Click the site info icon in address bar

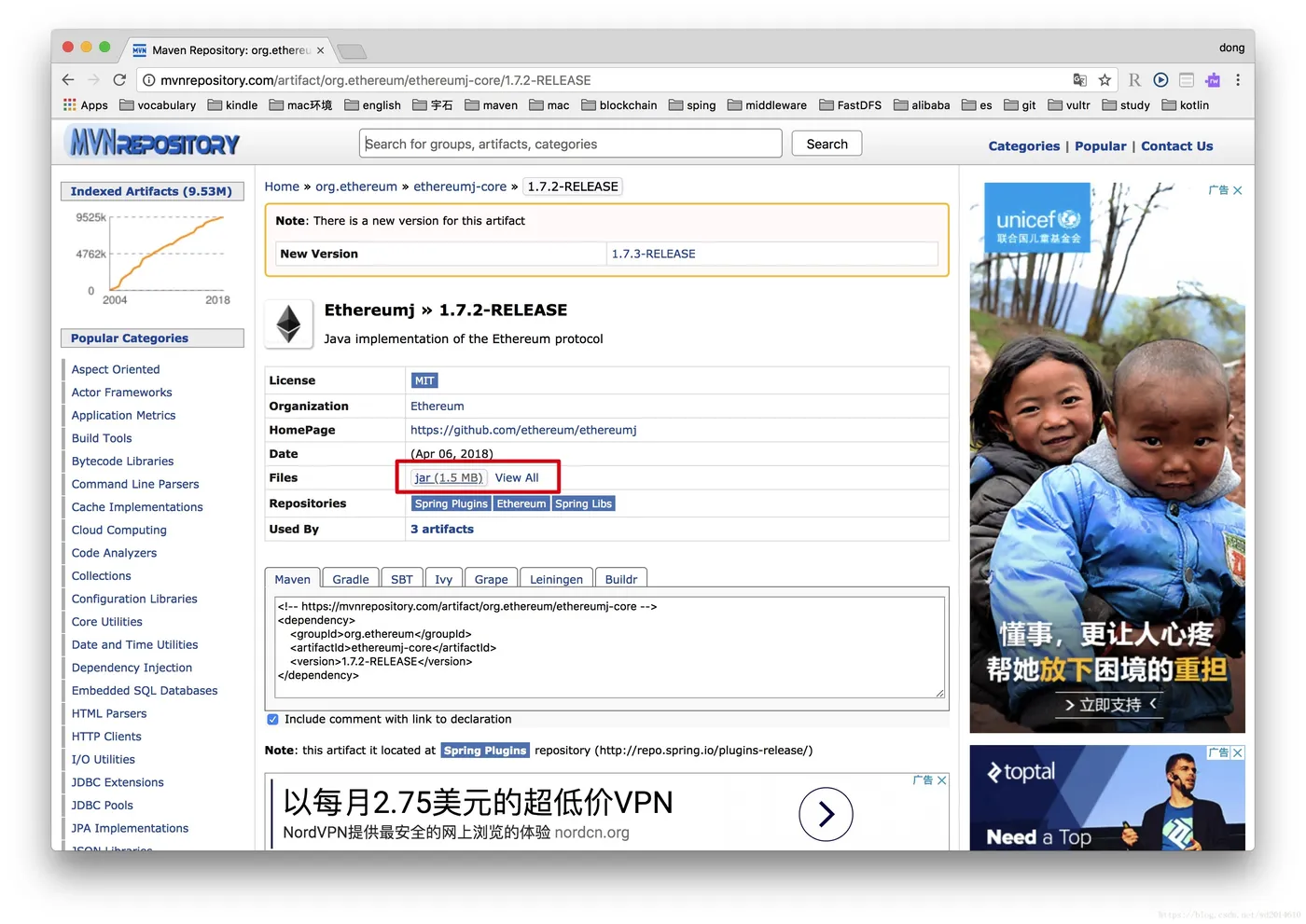click(148, 80)
